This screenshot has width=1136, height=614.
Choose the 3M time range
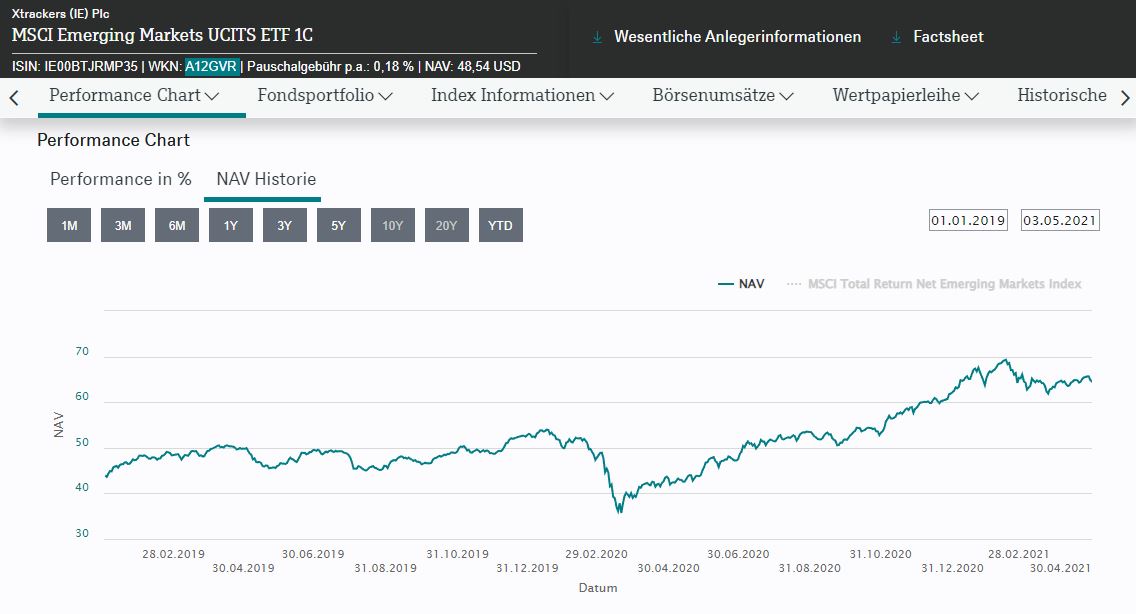click(123, 225)
